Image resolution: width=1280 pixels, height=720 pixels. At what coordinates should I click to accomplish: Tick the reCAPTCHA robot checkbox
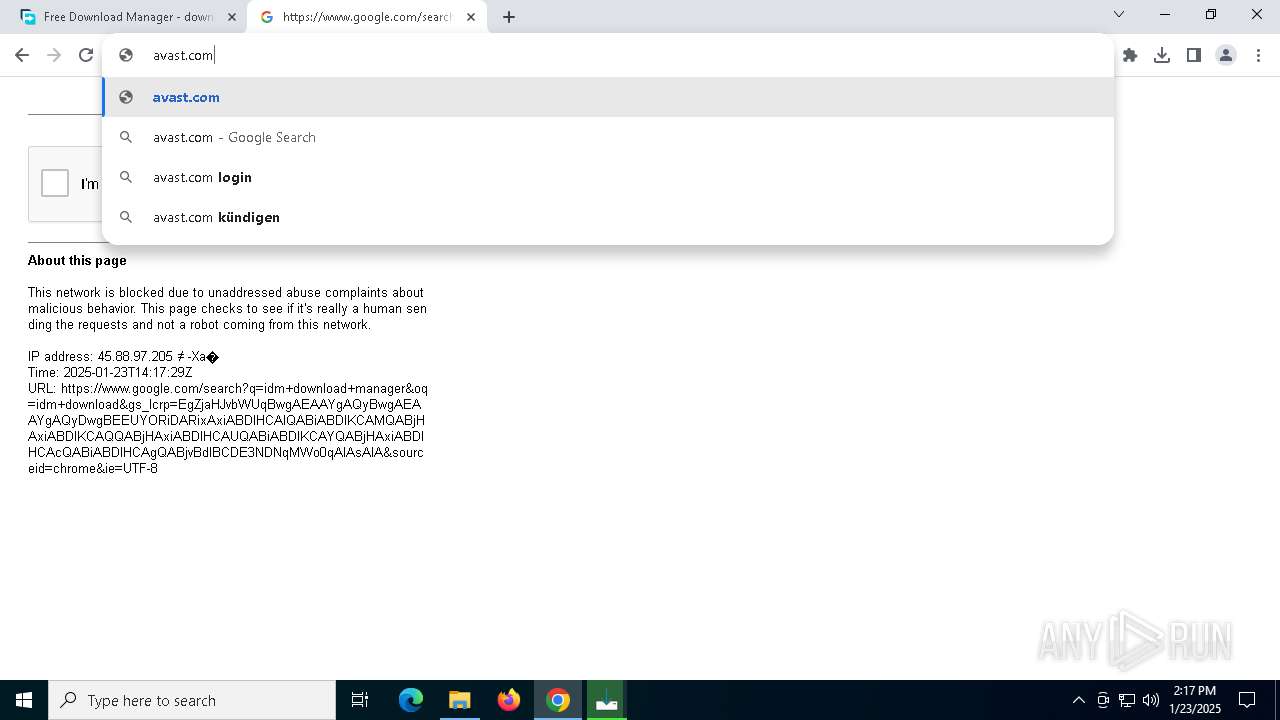tap(55, 183)
